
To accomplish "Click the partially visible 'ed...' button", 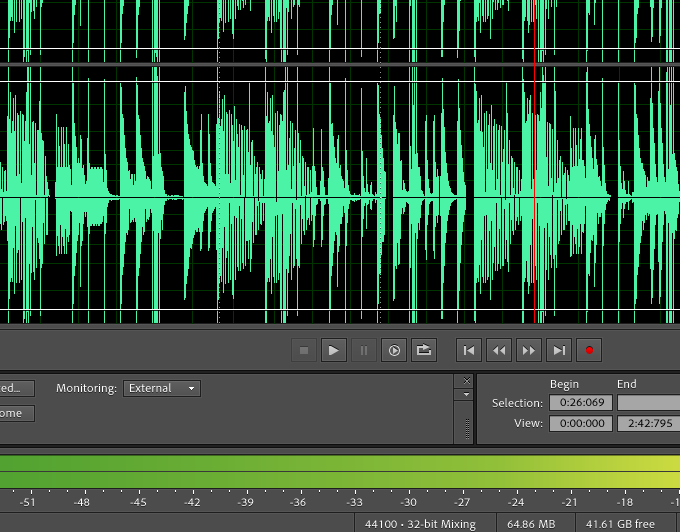I will point(16,388).
